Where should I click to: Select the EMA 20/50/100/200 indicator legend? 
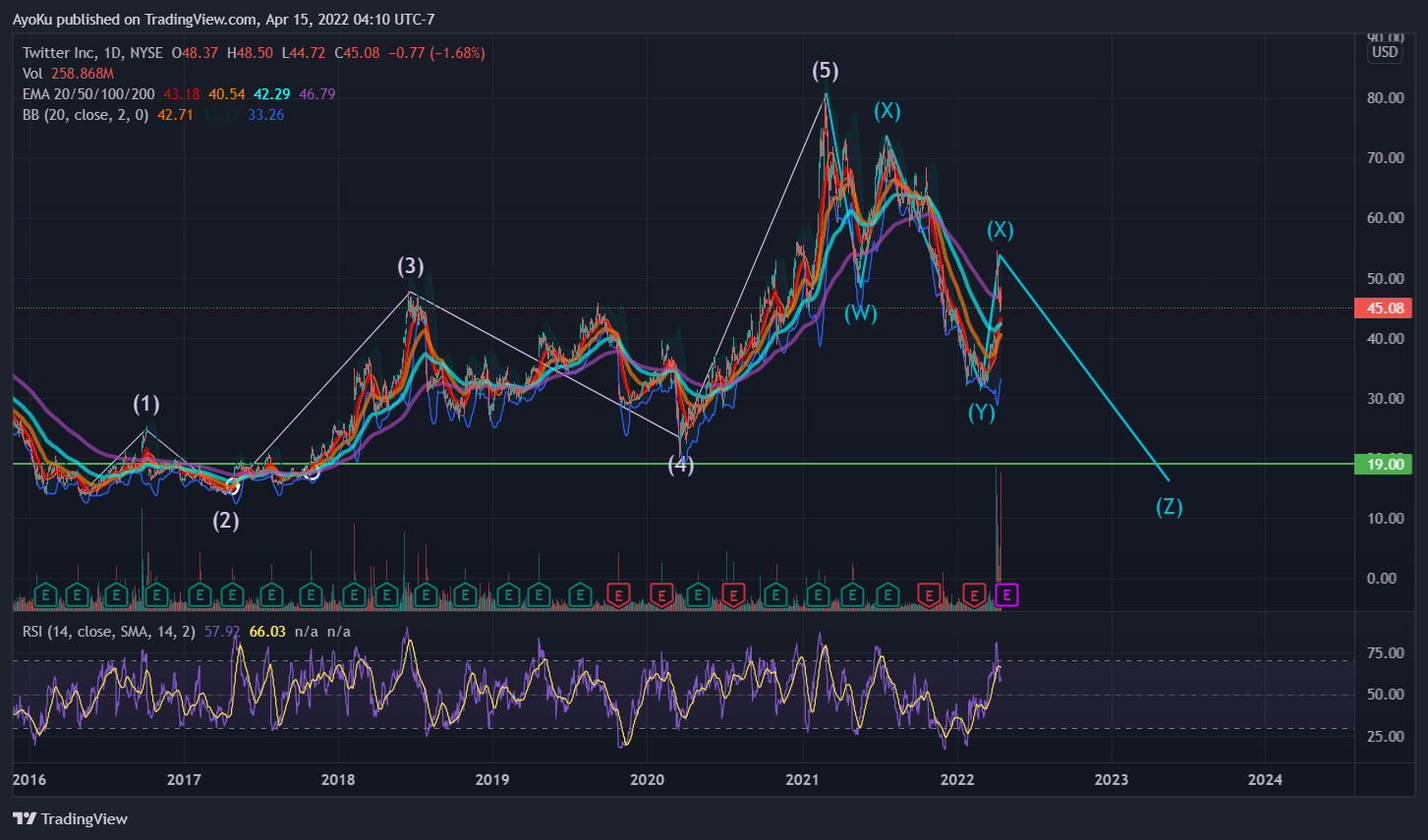click(88, 94)
